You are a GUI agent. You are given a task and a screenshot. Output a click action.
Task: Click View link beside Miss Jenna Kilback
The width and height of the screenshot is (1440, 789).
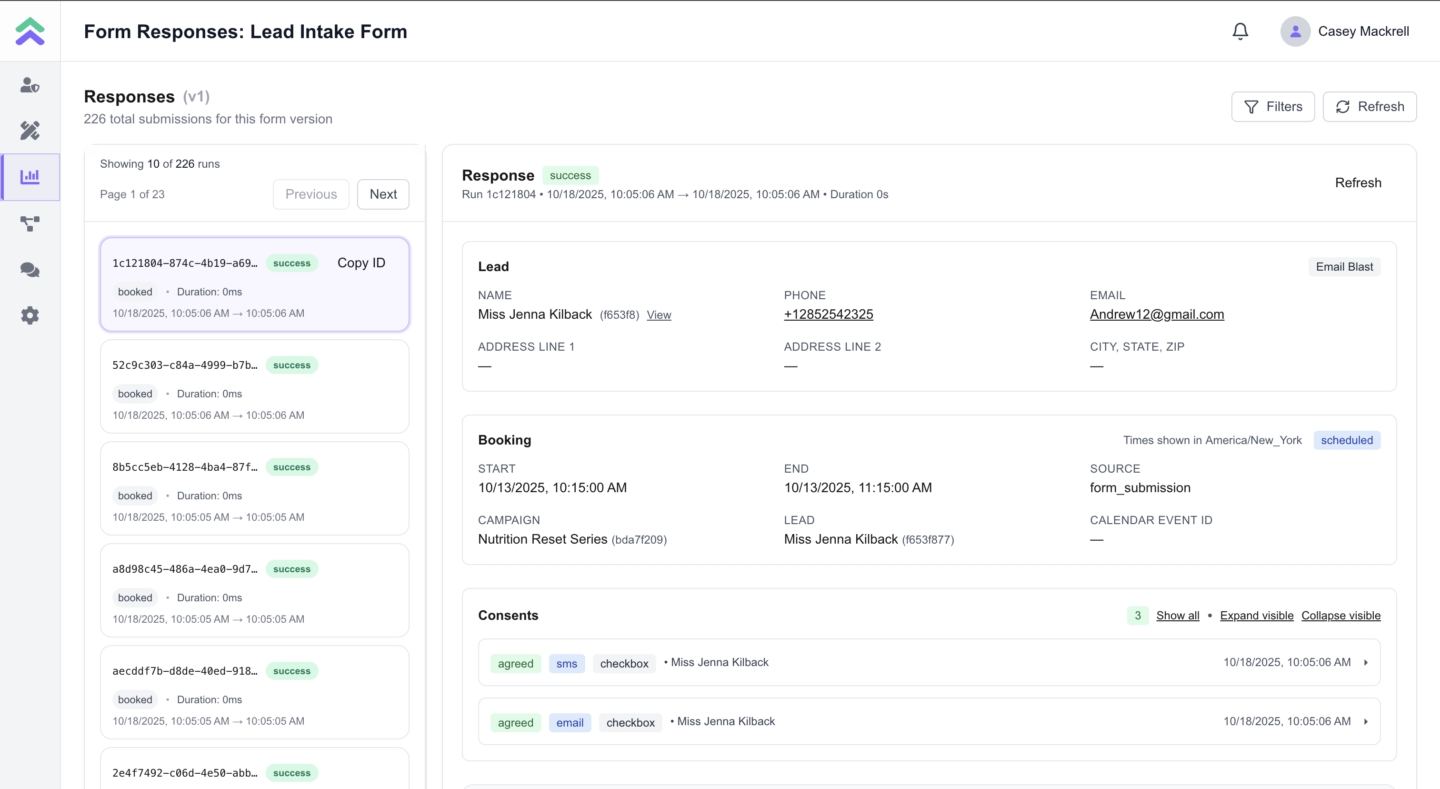[x=659, y=315]
